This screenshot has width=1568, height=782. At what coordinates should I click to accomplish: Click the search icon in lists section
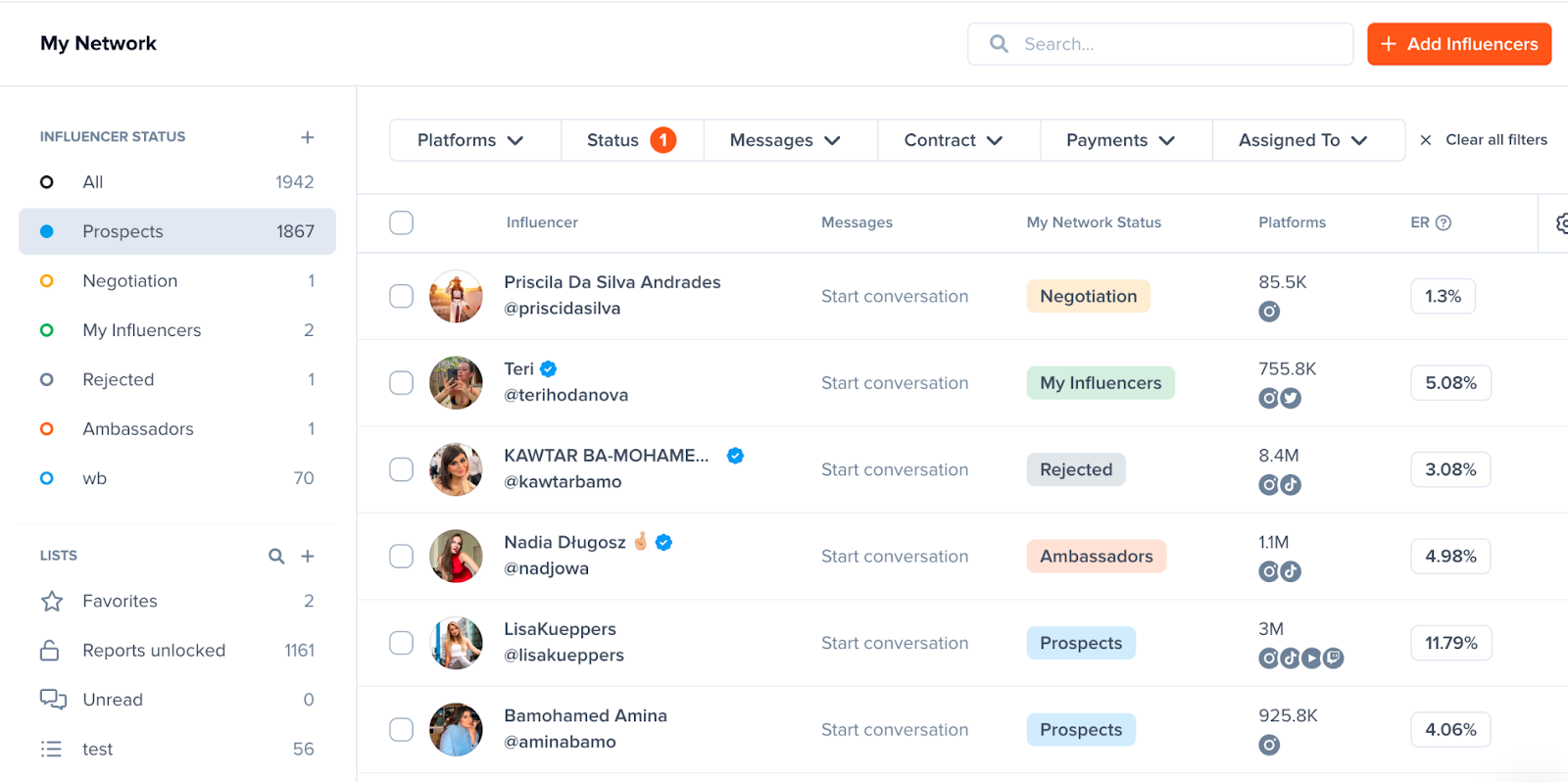(x=275, y=556)
